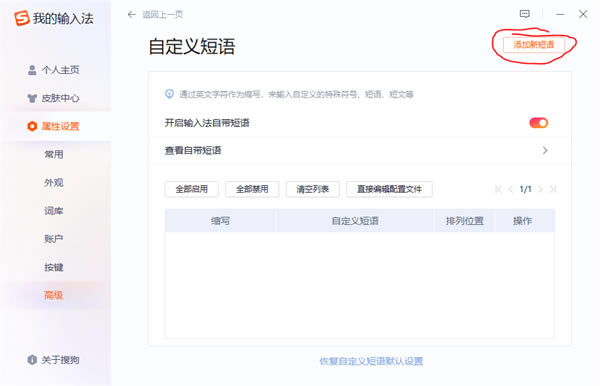Open the 词库 settings tab
The height and width of the screenshot is (386, 600).
click(54, 211)
